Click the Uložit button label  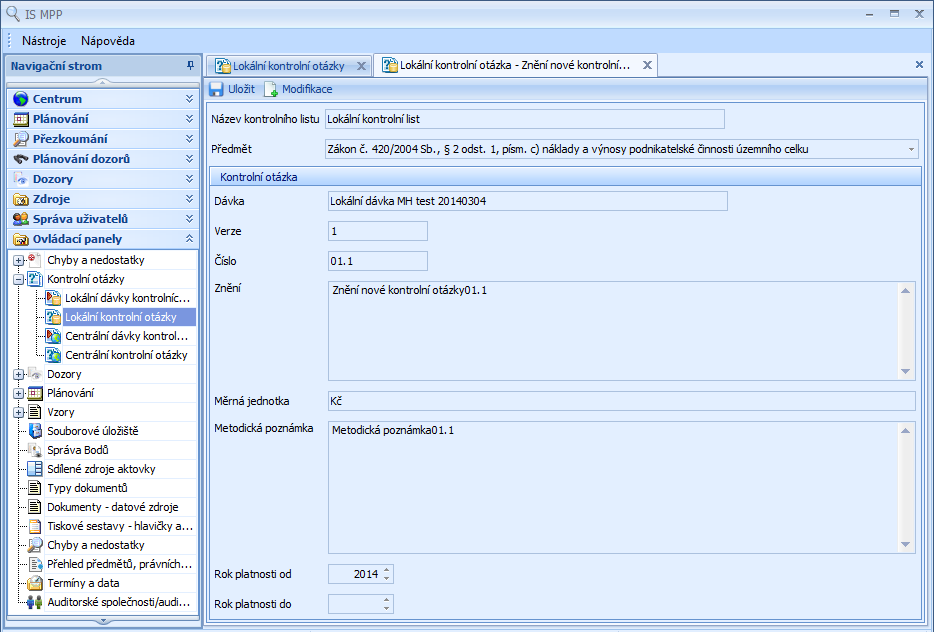pos(241,89)
